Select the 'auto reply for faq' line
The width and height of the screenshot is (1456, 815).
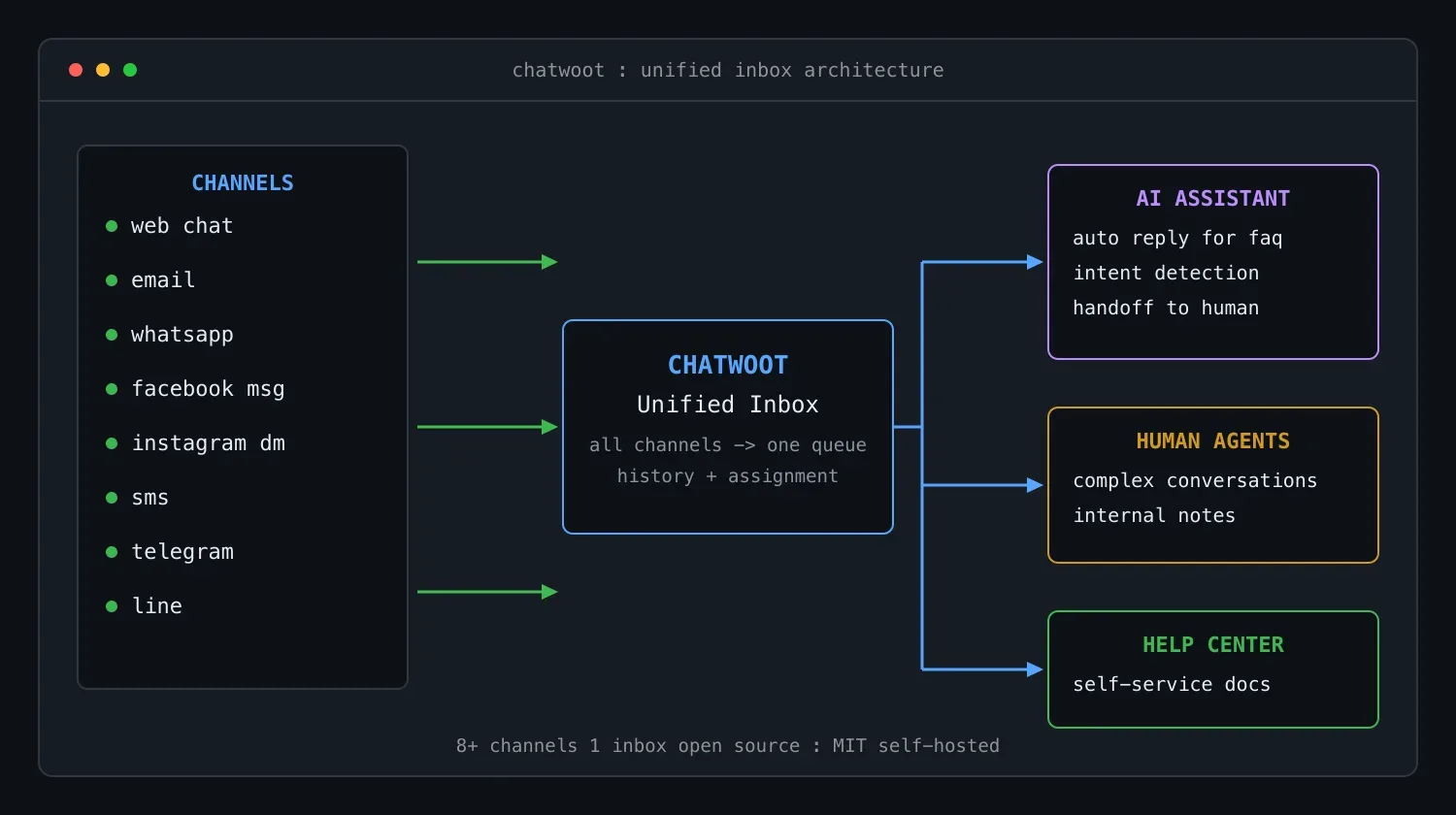pyautogui.click(x=1177, y=239)
